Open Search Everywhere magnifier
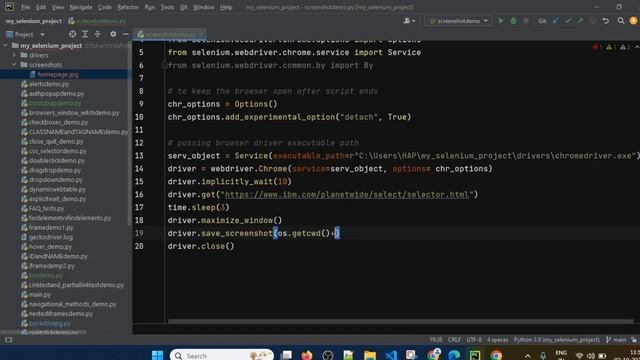 620,21
